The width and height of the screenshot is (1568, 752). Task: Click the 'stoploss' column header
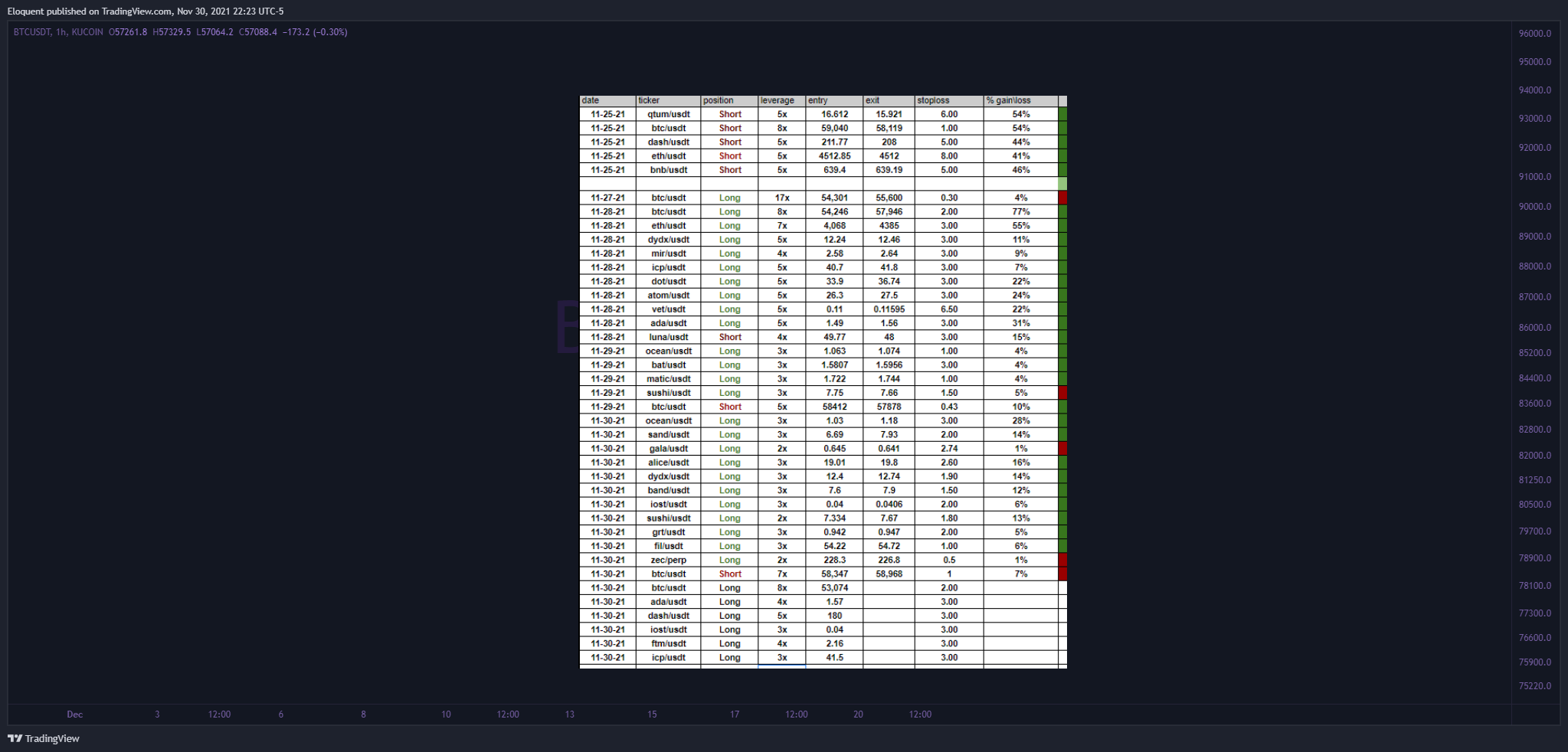click(x=949, y=100)
